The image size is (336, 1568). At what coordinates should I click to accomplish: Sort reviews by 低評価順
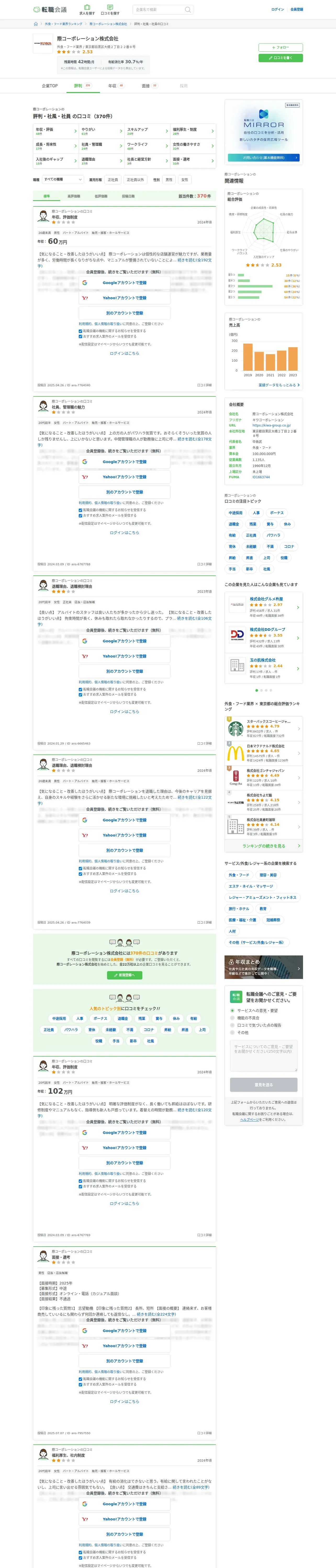click(101, 196)
